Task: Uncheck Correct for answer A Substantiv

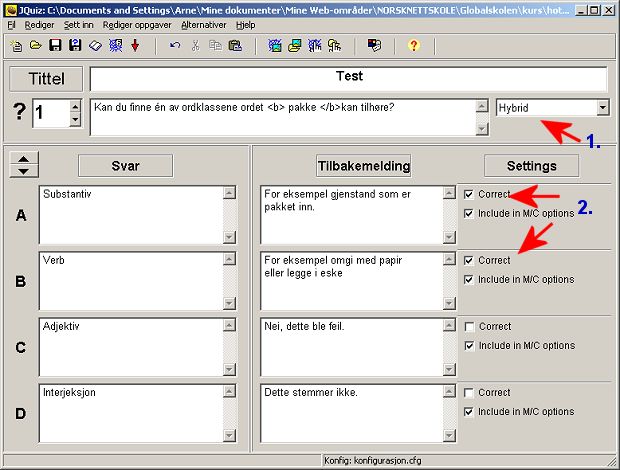Action: pos(469,194)
